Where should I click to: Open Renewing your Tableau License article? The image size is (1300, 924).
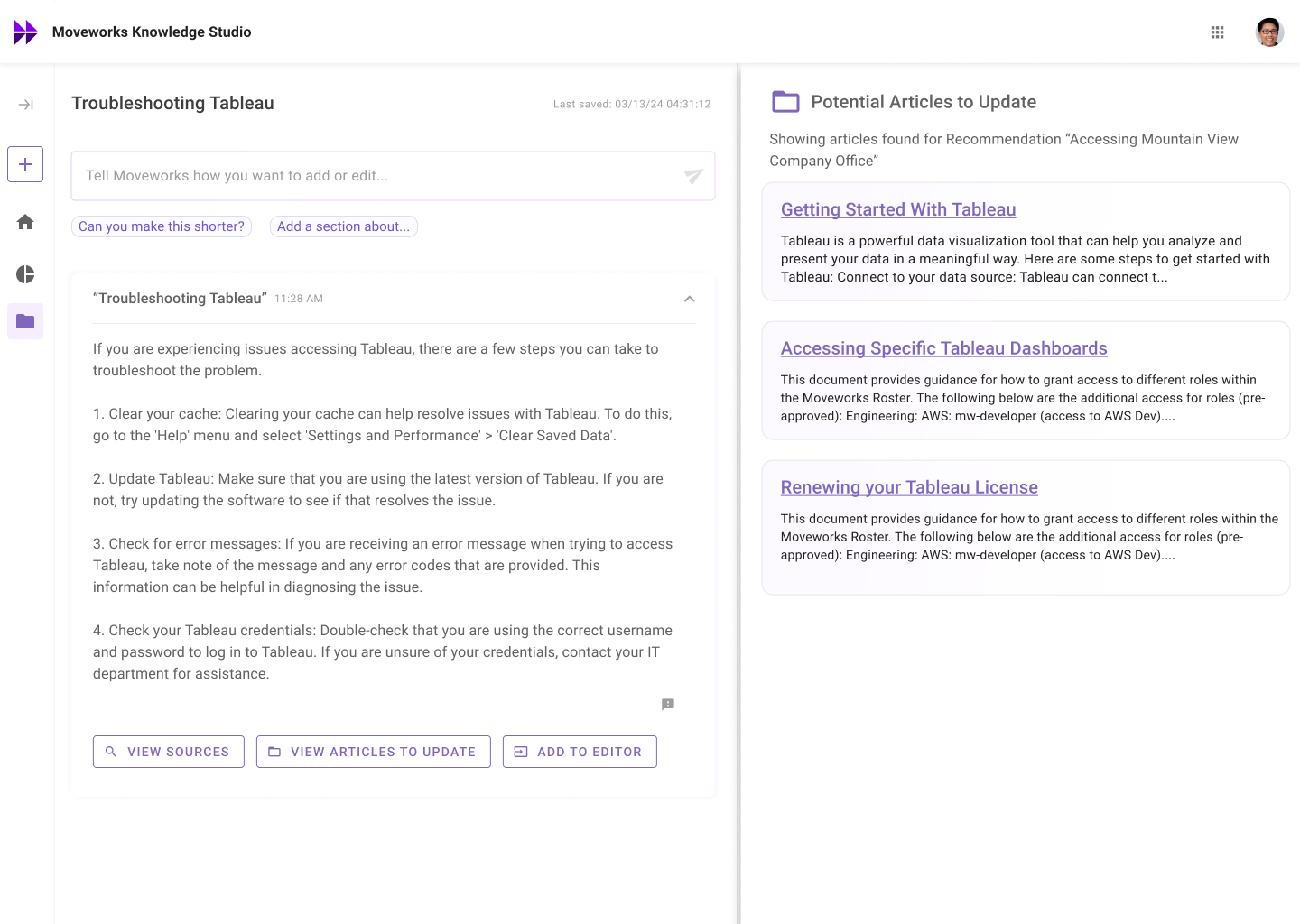pos(909,487)
